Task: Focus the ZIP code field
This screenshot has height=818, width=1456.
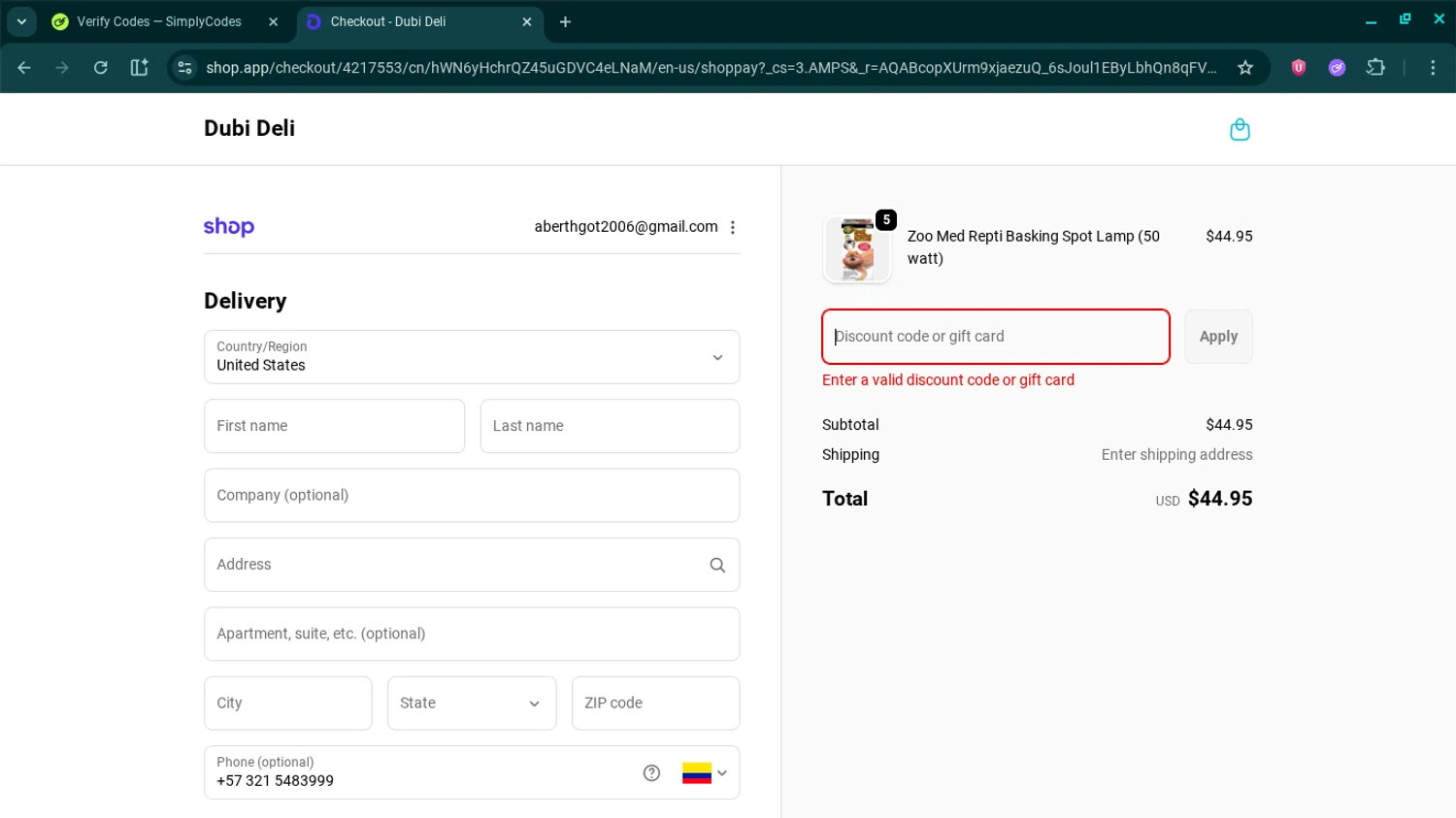Action: coord(655,703)
